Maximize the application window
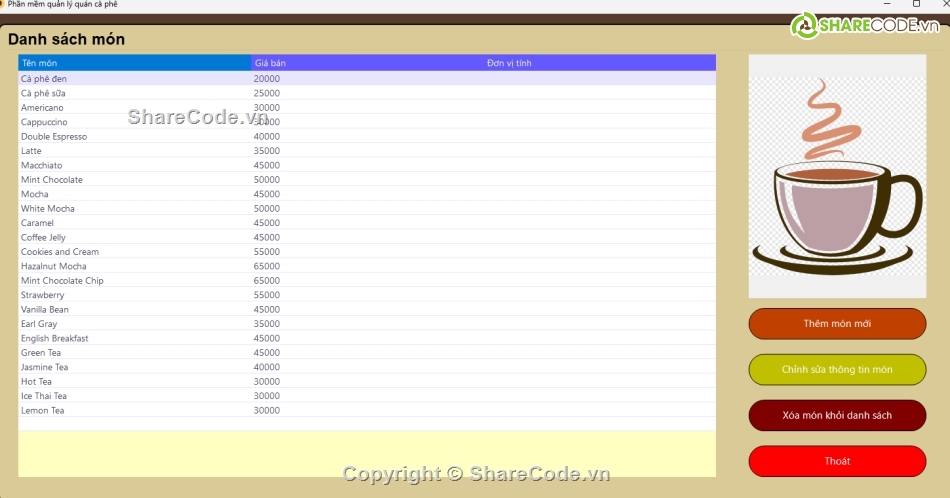The width and height of the screenshot is (950, 498). (916, 4)
